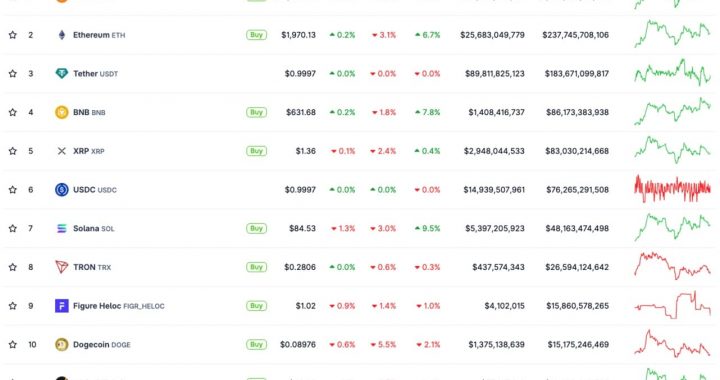Image resolution: width=720 pixels, height=380 pixels.
Task: Open the red USDC sparkline chart
Action: (x=673, y=189)
